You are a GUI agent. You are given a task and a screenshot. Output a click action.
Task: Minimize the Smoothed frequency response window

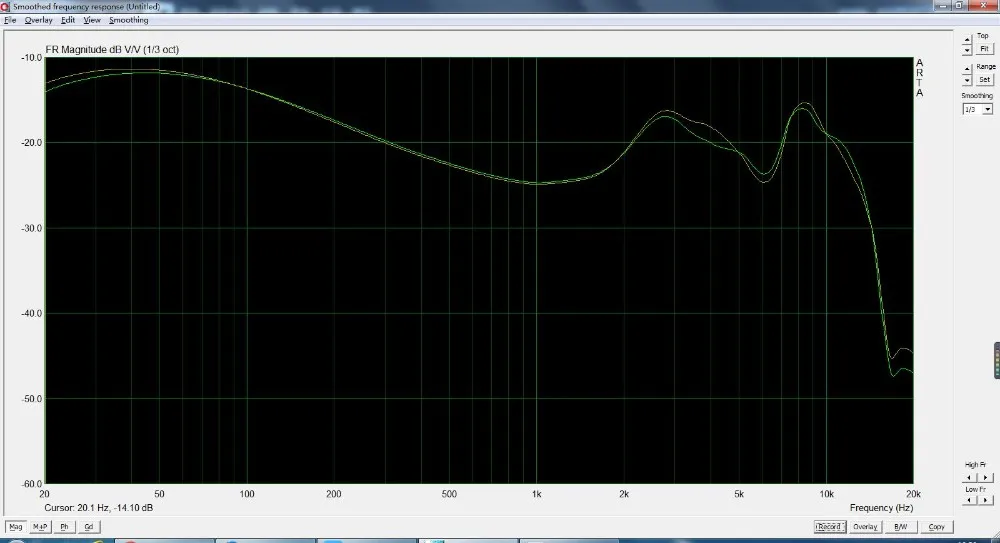pyautogui.click(x=943, y=6)
